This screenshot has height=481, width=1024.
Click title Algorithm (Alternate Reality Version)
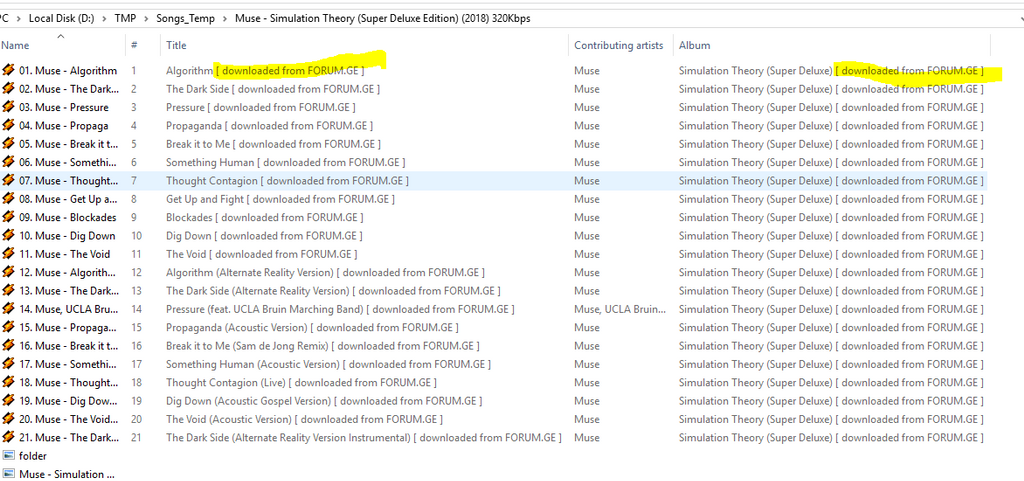point(325,272)
